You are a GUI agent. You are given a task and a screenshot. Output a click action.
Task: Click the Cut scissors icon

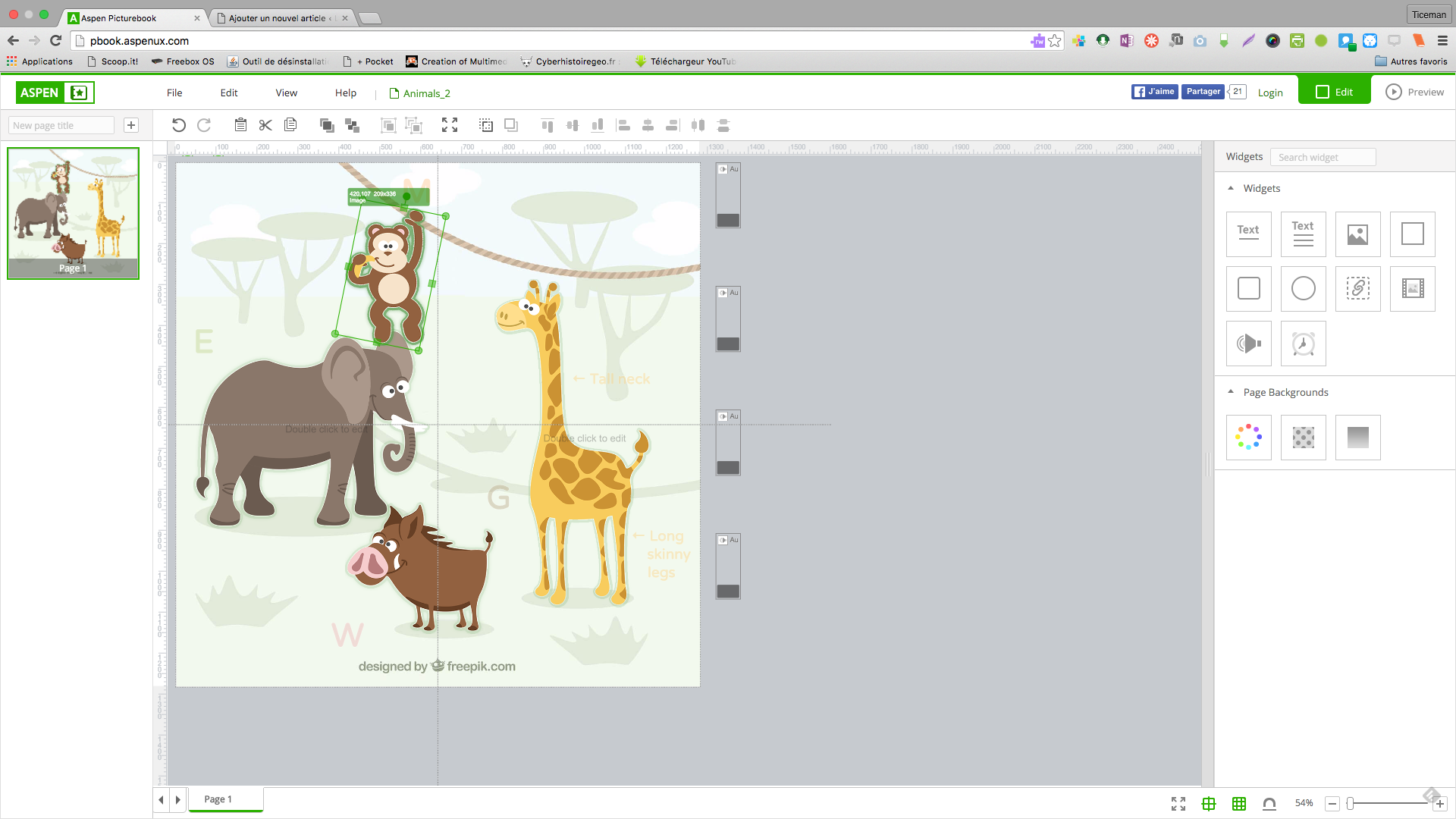tap(265, 125)
